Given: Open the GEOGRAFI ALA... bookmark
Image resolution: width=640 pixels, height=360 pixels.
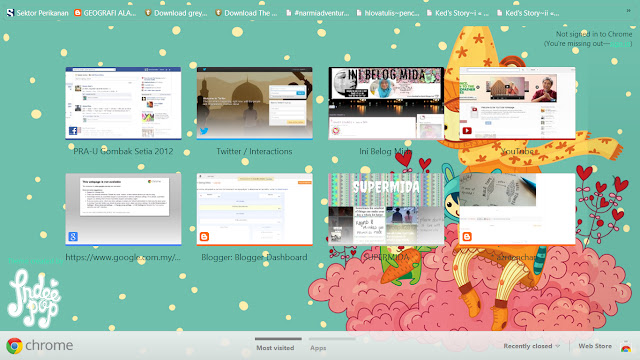Looking at the screenshot, I should (x=105, y=13).
